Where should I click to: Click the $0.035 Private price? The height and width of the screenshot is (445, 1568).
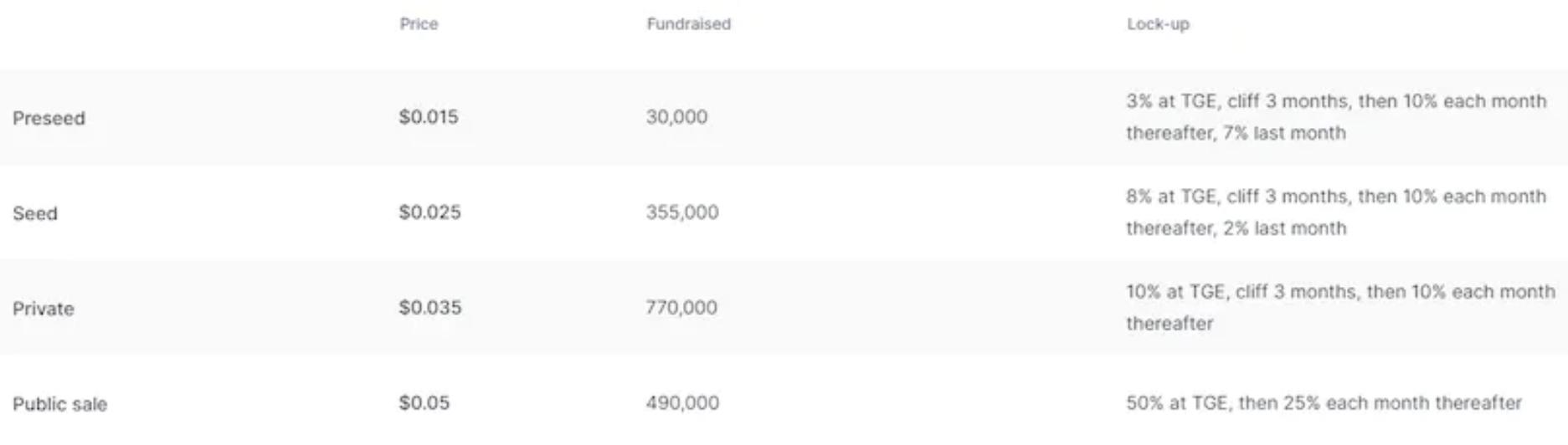point(429,308)
